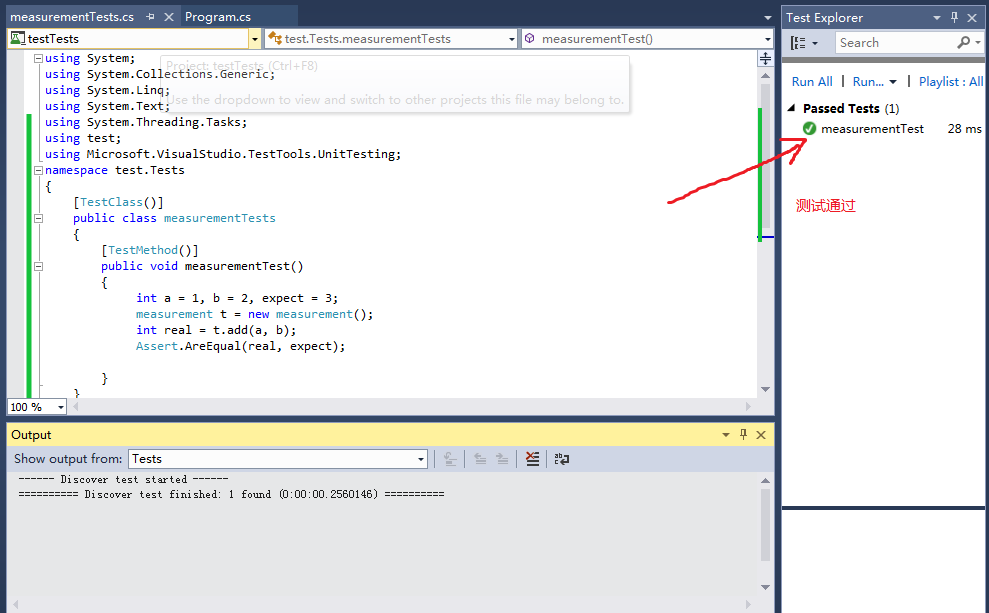The width and height of the screenshot is (989, 613).
Task: Click editor horizontal scrollbar right arrow
Action: pyautogui.click(x=749, y=407)
